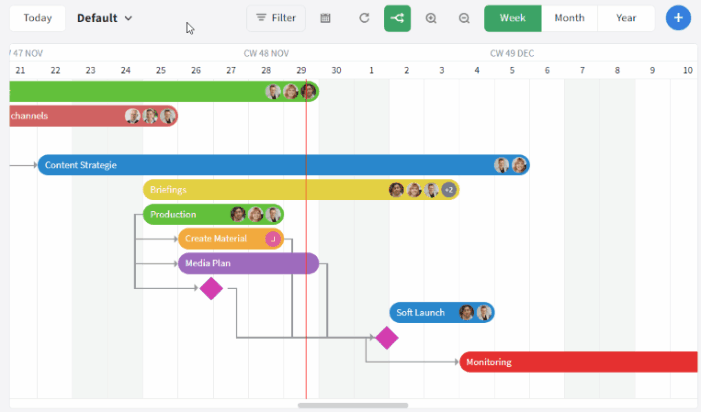701x412 pixels.
Task: Click the +2 assignees badge on Briefings
Action: 449,190
